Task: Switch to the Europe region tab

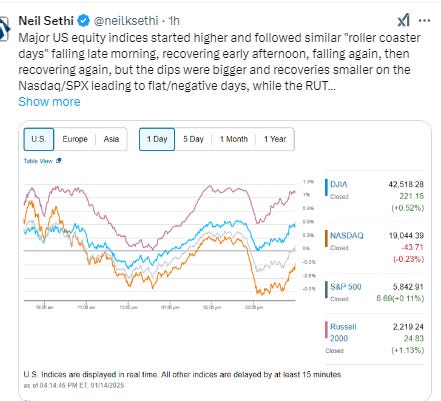Action: coord(75,139)
